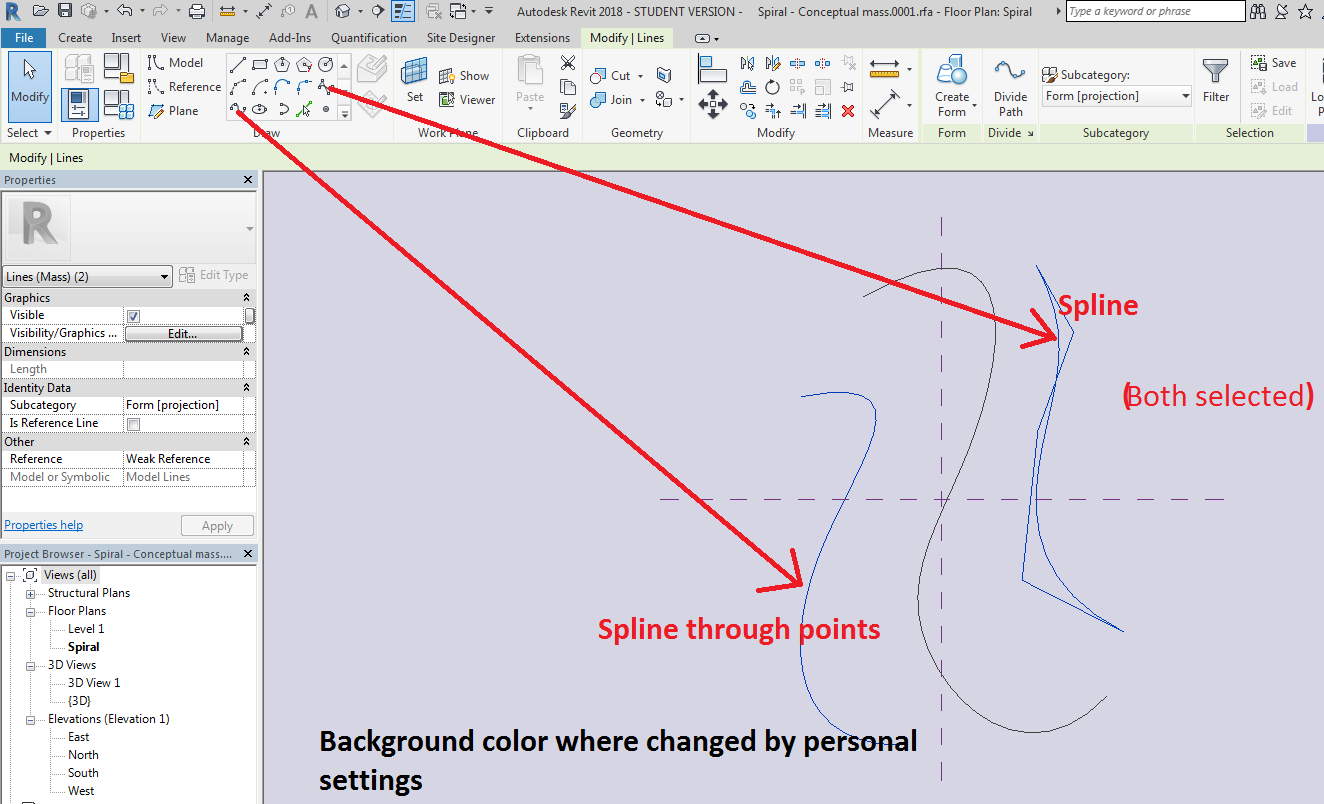Select the {3D} view in browser
The height and width of the screenshot is (804, 1324).
coord(79,701)
